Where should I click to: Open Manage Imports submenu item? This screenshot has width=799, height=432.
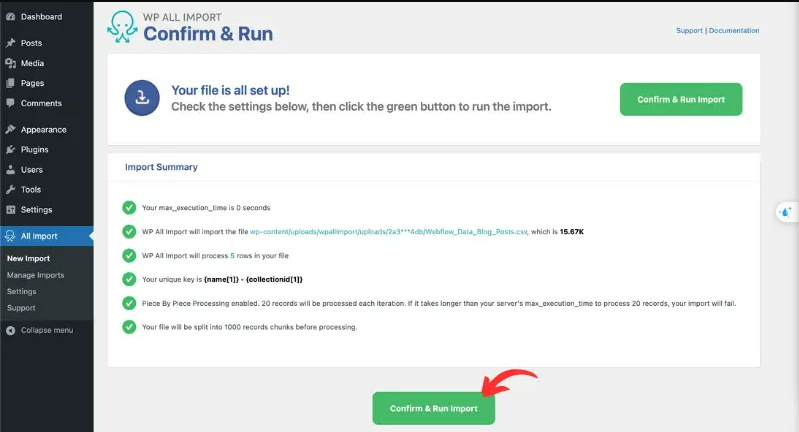pos(36,275)
